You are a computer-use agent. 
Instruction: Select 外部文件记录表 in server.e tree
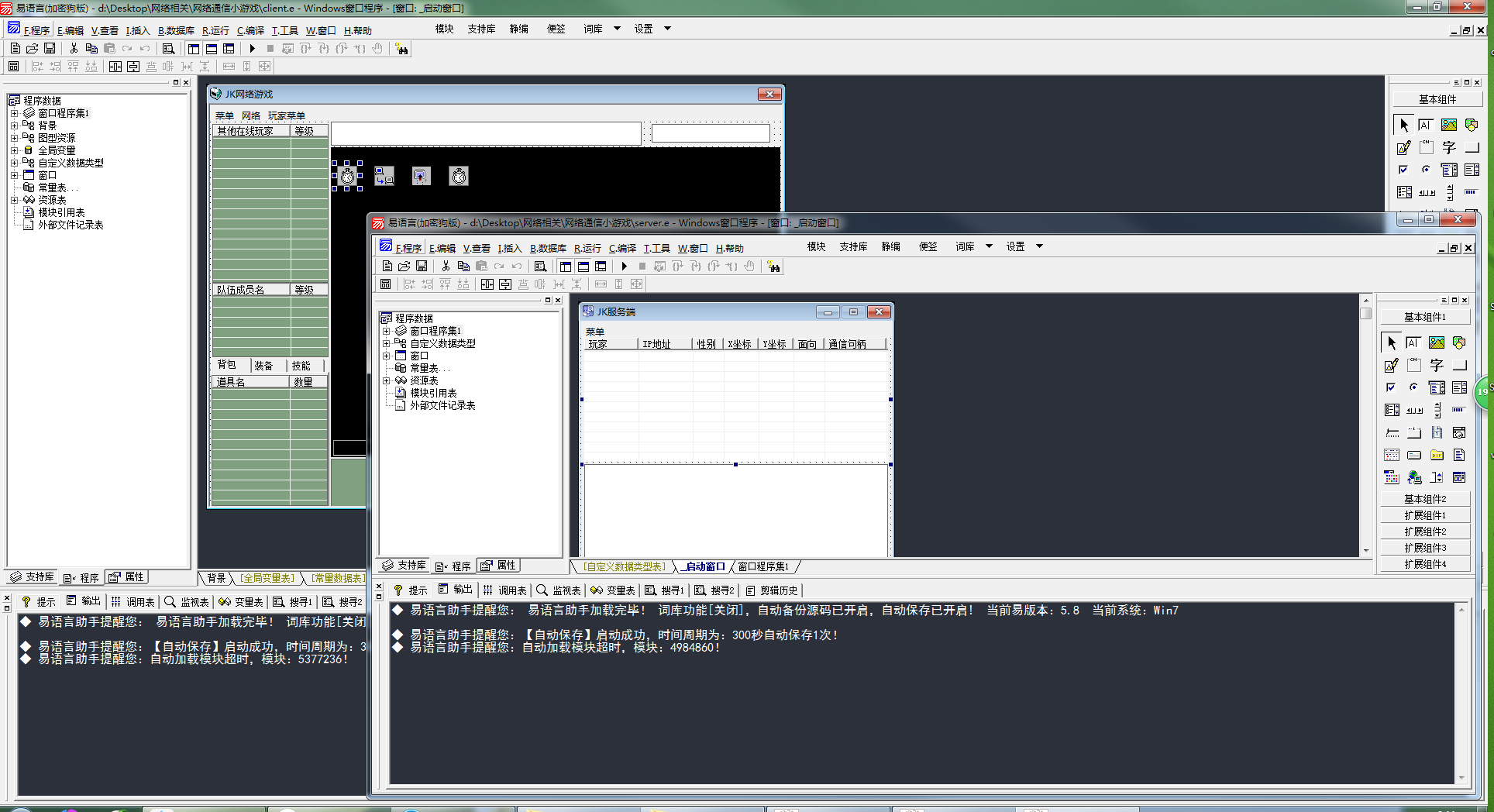click(x=442, y=405)
